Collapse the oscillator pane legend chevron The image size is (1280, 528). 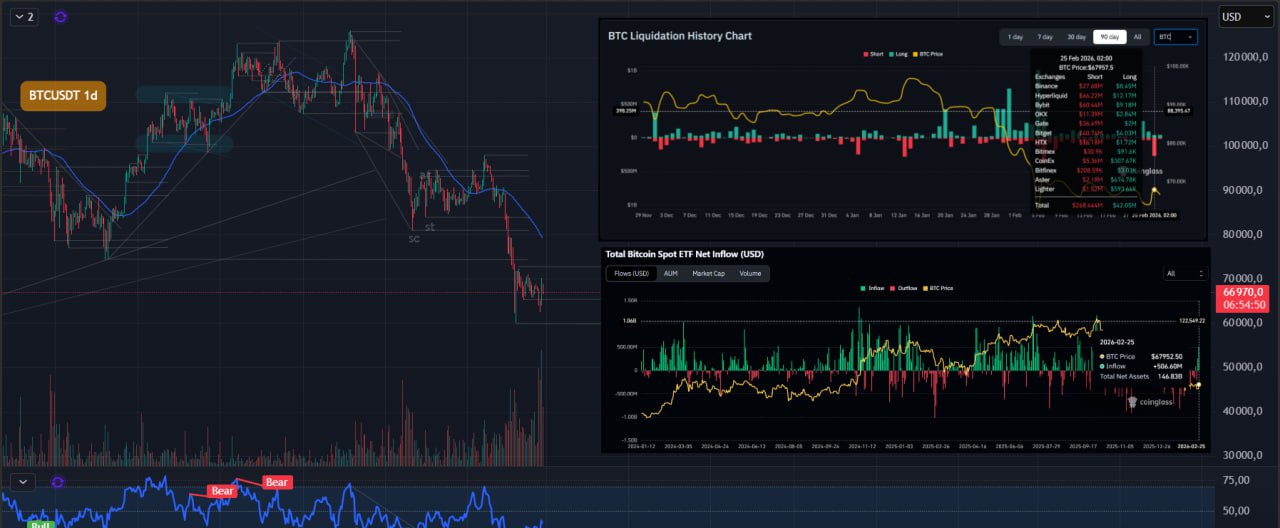[x=23, y=482]
